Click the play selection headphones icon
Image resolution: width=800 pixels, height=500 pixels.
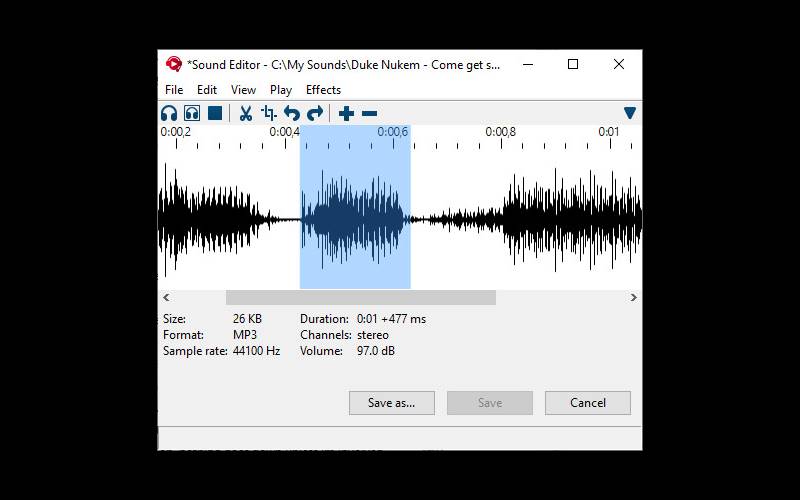[x=192, y=113]
